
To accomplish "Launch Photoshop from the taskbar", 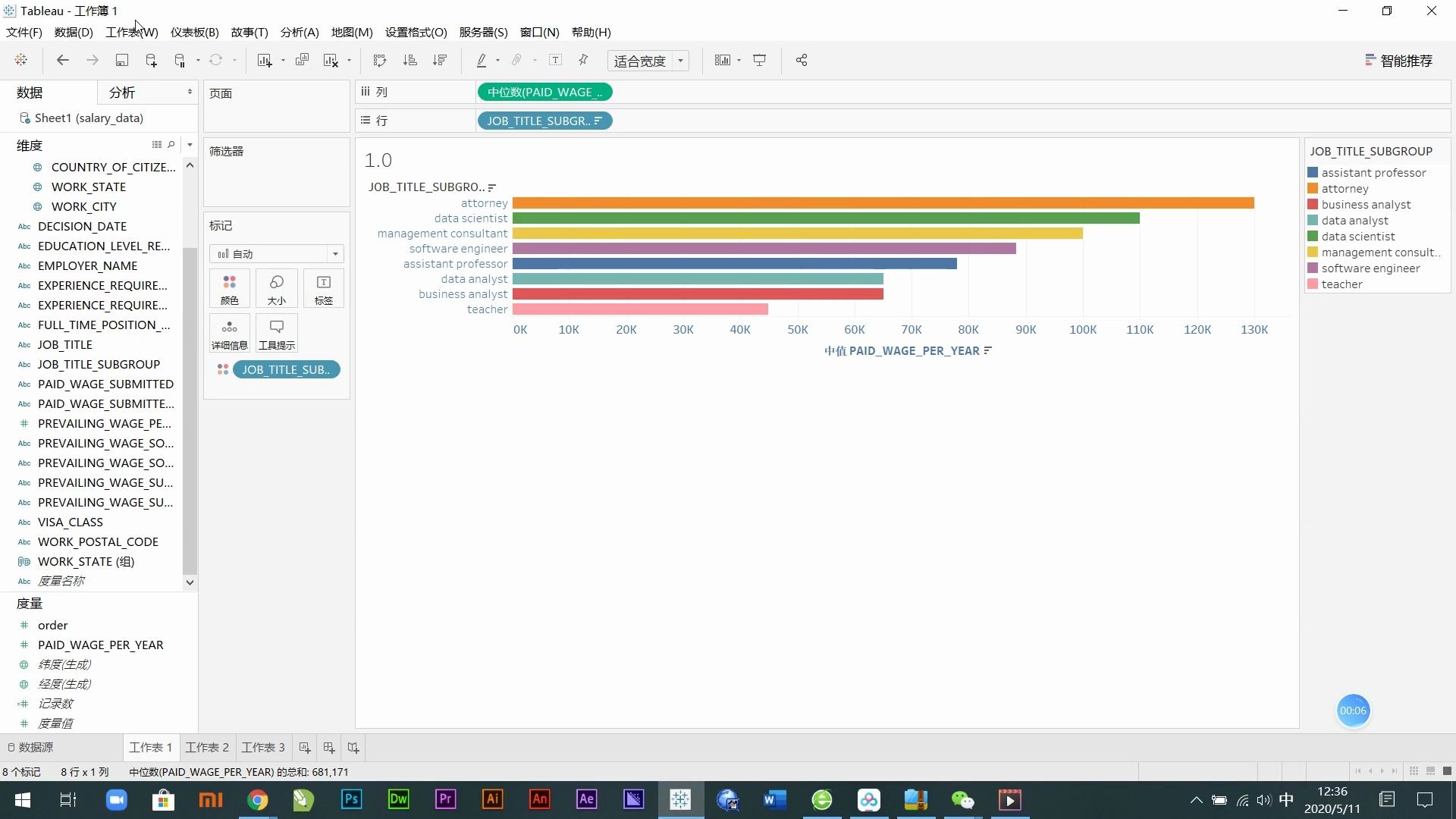I will 351,799.
